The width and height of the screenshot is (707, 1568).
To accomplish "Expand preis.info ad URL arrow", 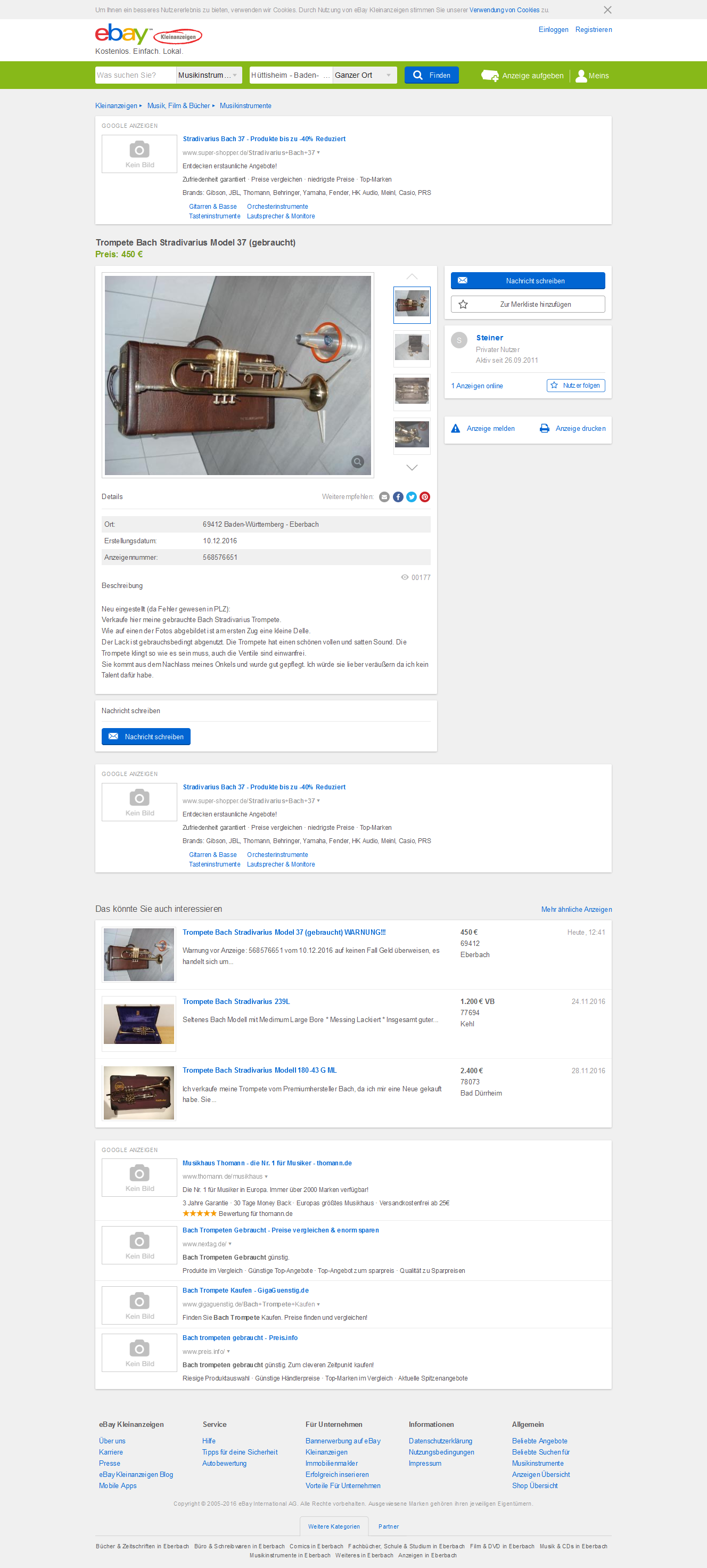I will 228,1351.
